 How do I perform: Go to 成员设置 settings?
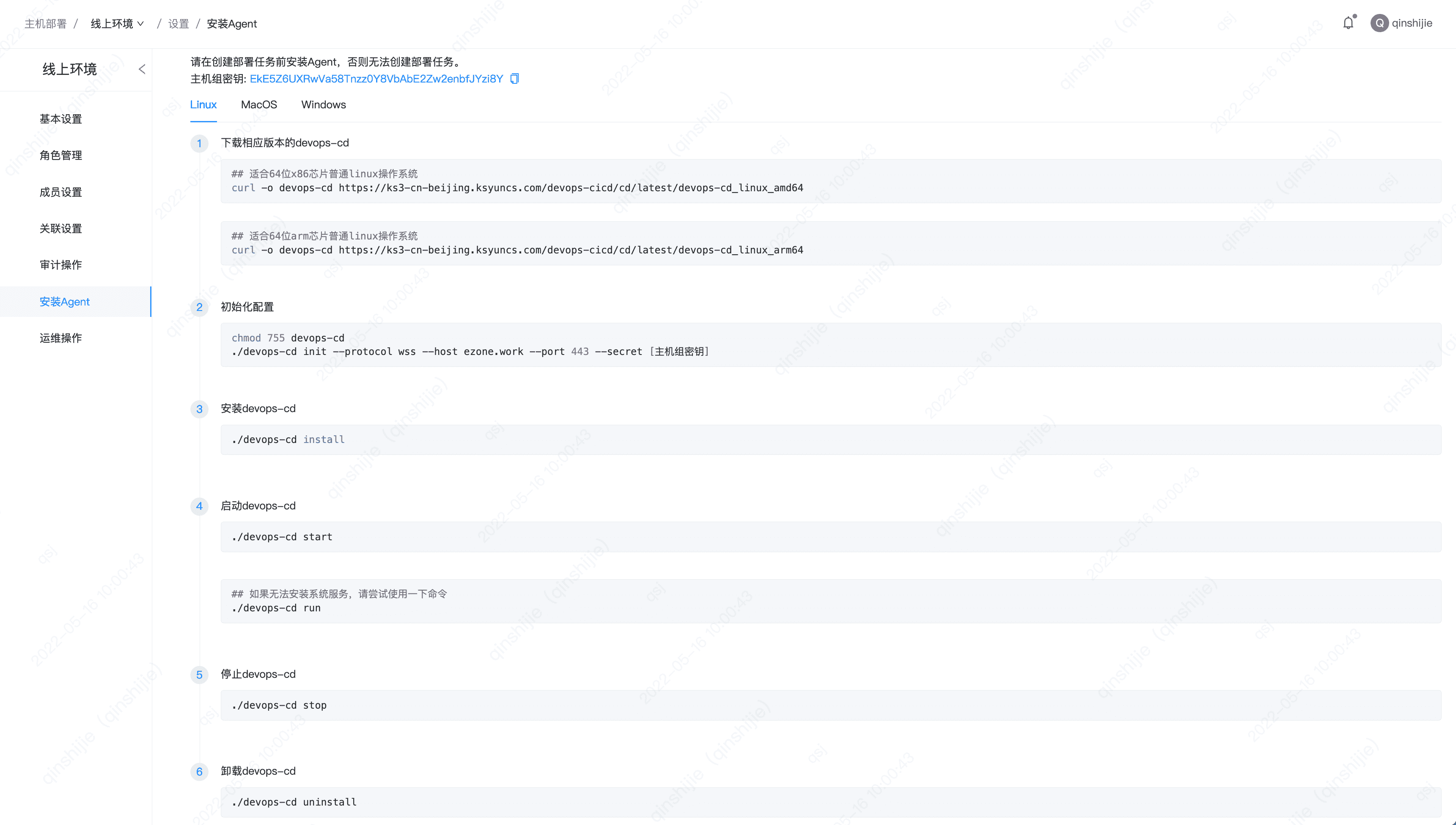pyautogui.click(x=60, y=192)
